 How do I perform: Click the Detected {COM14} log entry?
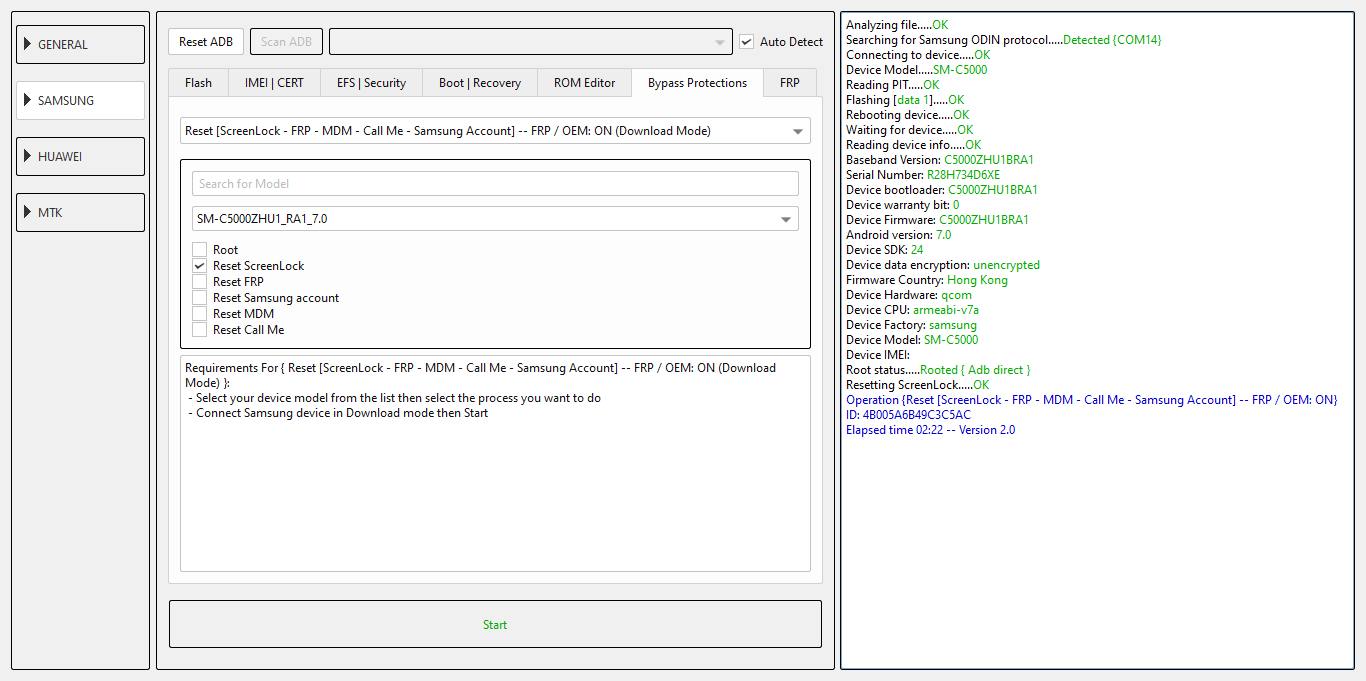pyautogui.click(x=1112, y=40)
